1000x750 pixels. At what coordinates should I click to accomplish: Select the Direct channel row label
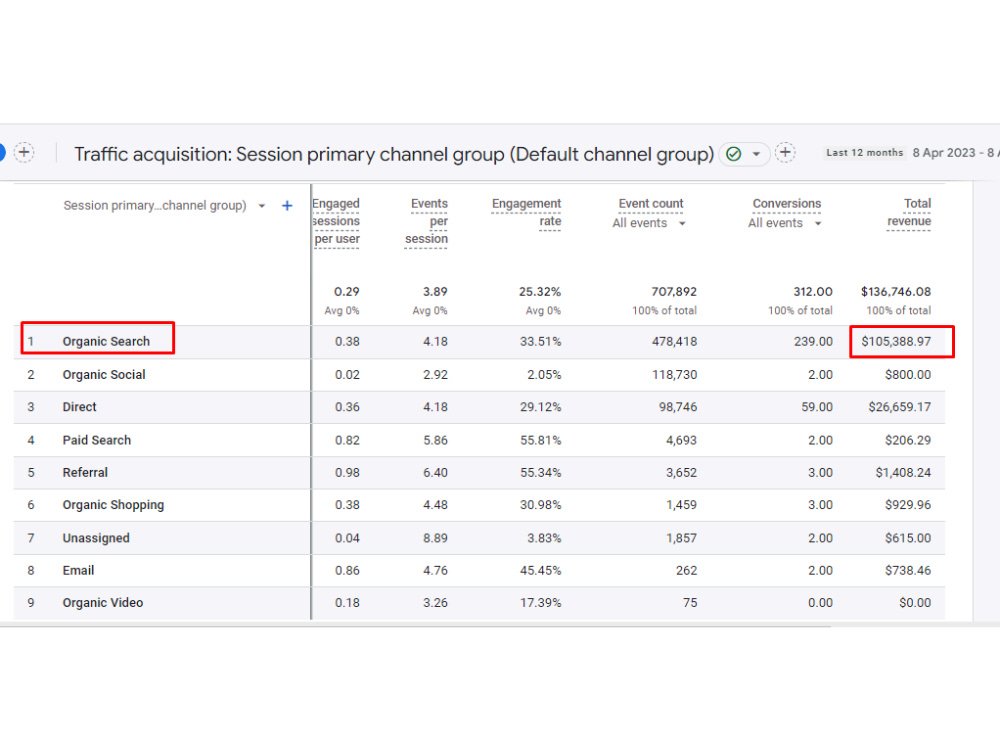coord(79,407)
